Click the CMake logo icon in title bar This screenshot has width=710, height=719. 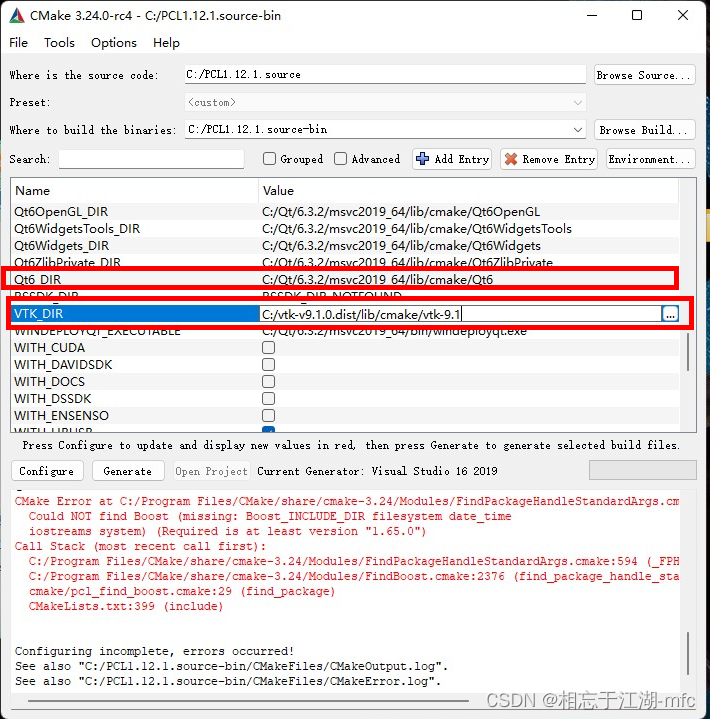pyautogui.click(x=17, y=16)
